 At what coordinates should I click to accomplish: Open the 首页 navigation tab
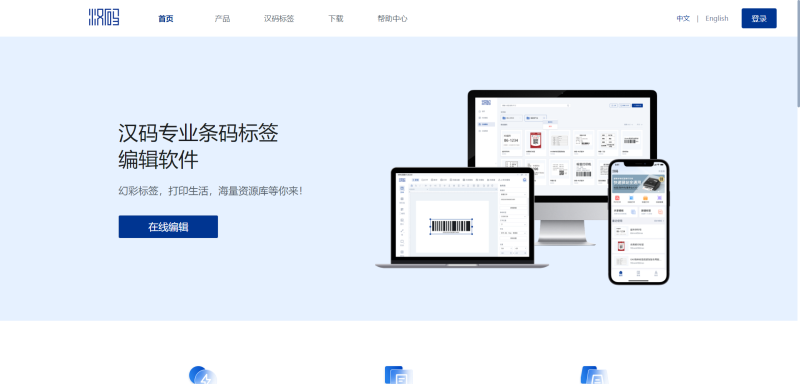click(x=166, y=19)
